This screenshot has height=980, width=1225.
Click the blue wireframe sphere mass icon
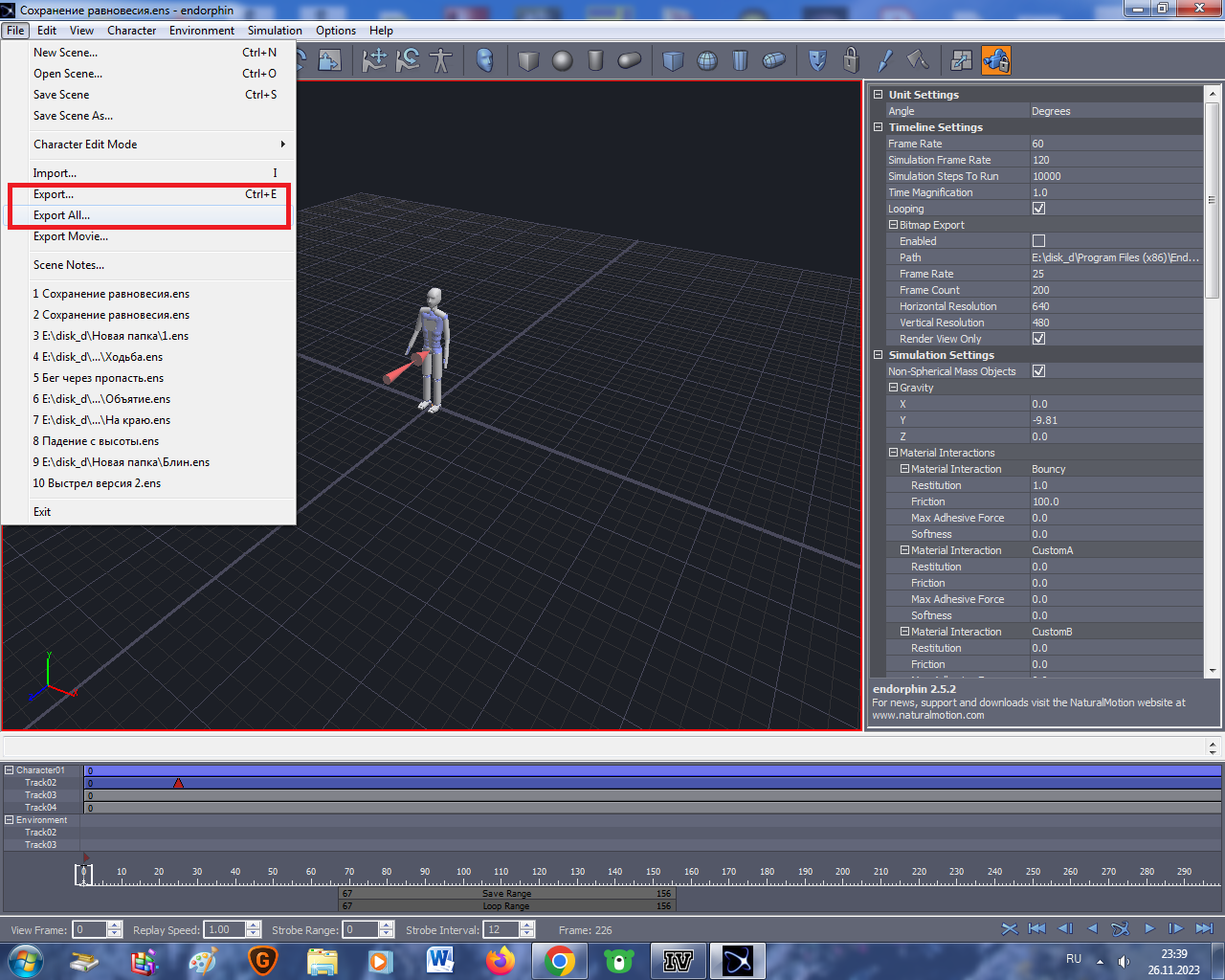(x=707, y=61)
